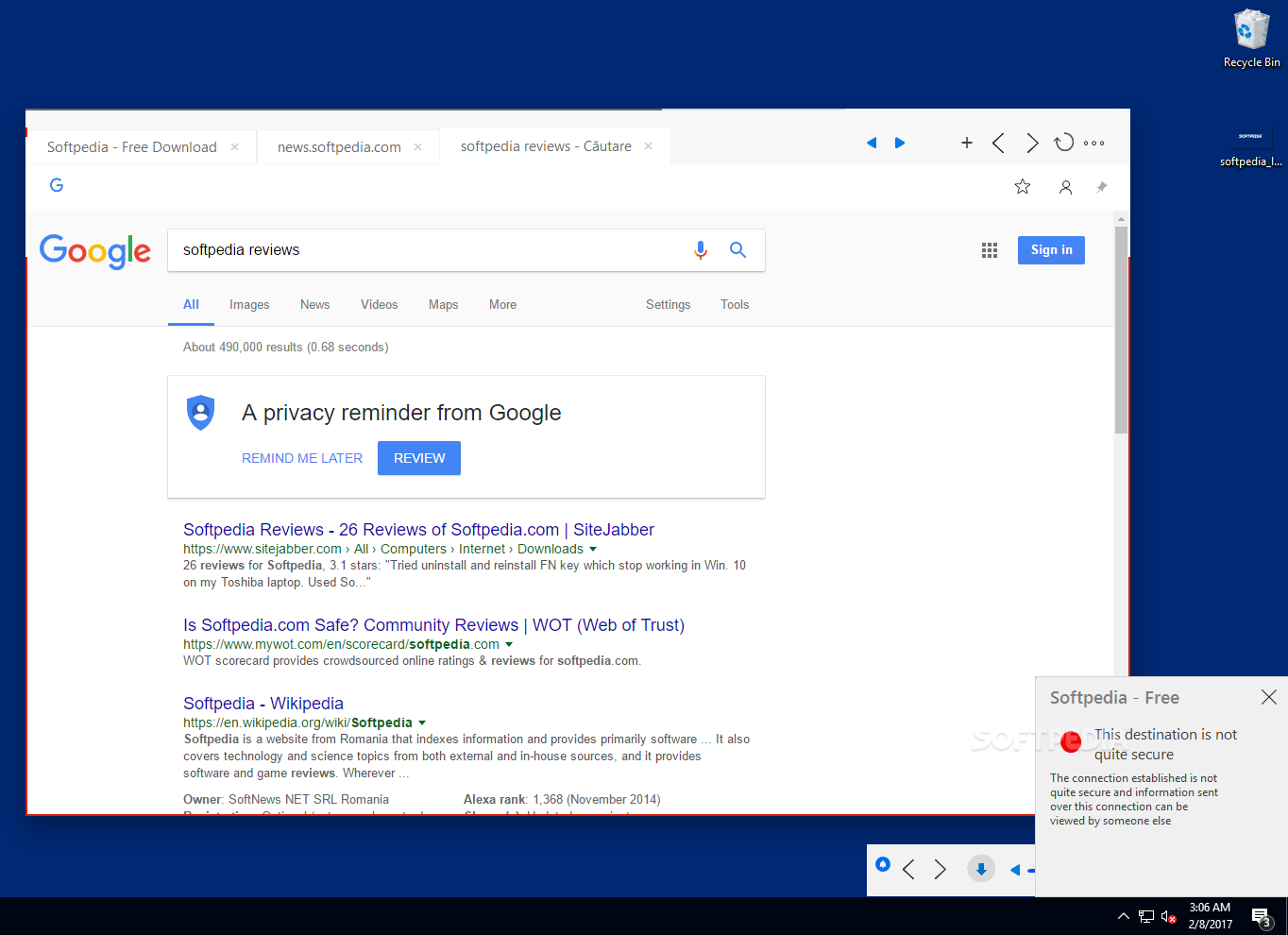Viewport: 1288px width, 935px height.
Task: Close the news.softpedia.com tab
Action: pos(417,146)
